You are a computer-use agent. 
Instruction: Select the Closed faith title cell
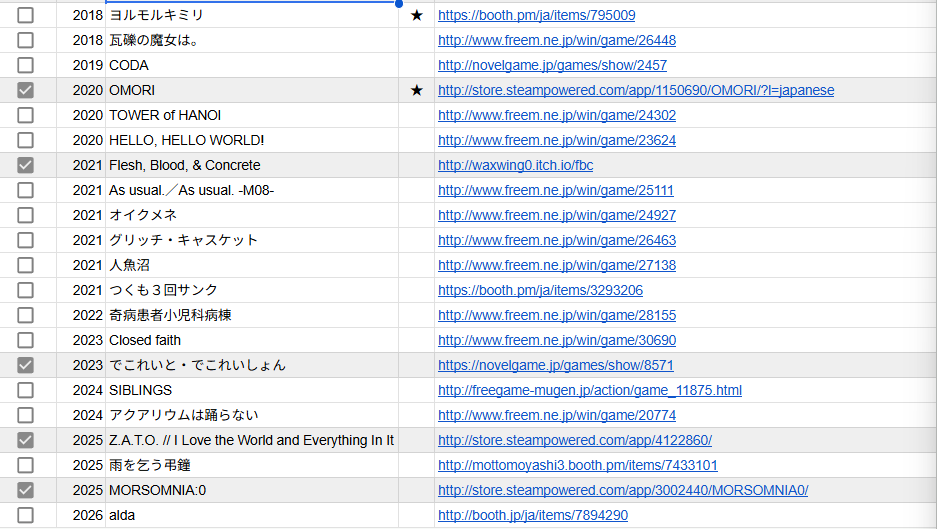pyautogui.click(x=252, y=340)
